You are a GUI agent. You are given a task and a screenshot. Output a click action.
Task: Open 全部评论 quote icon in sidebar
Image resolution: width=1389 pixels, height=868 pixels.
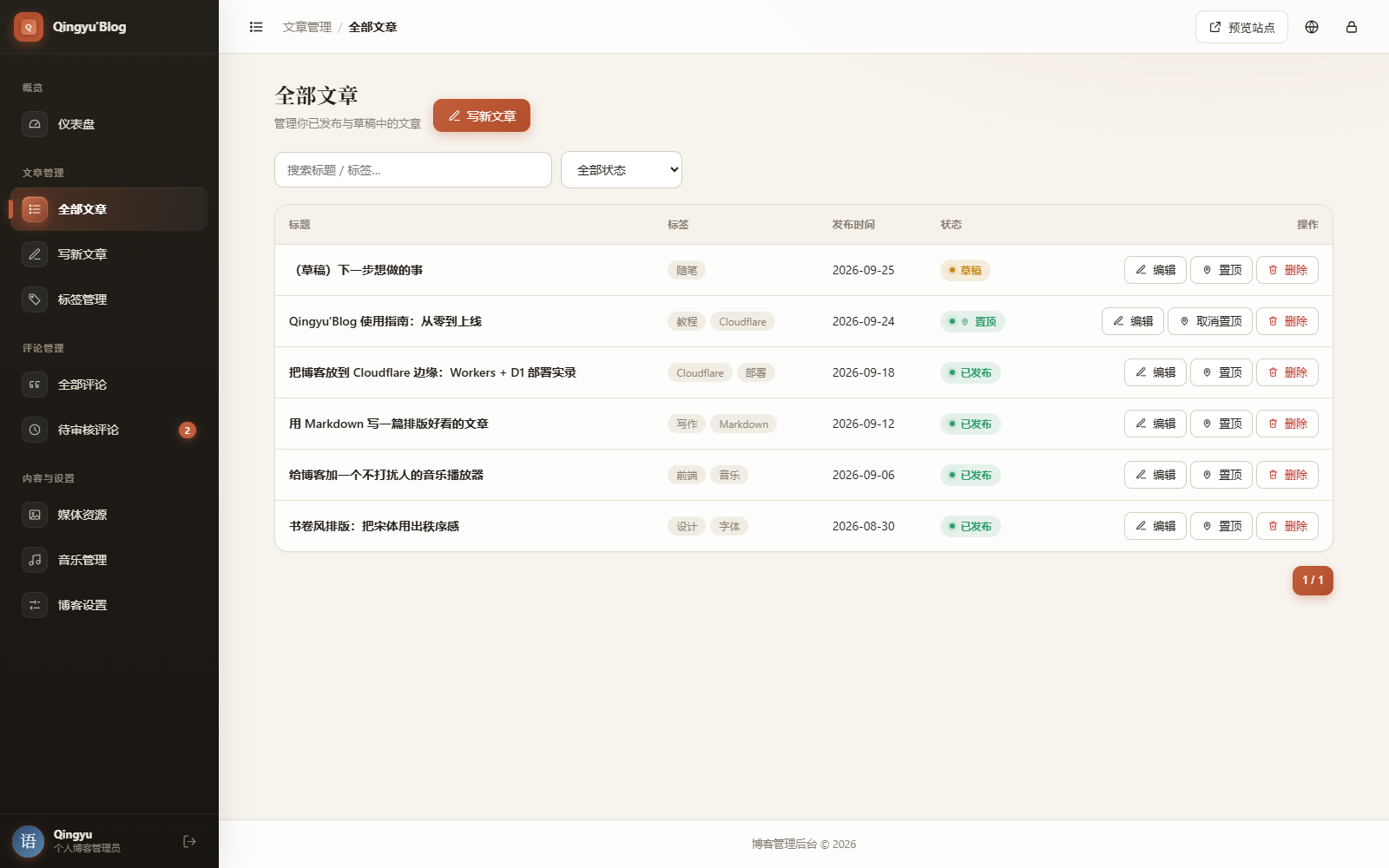pos(35,385)
